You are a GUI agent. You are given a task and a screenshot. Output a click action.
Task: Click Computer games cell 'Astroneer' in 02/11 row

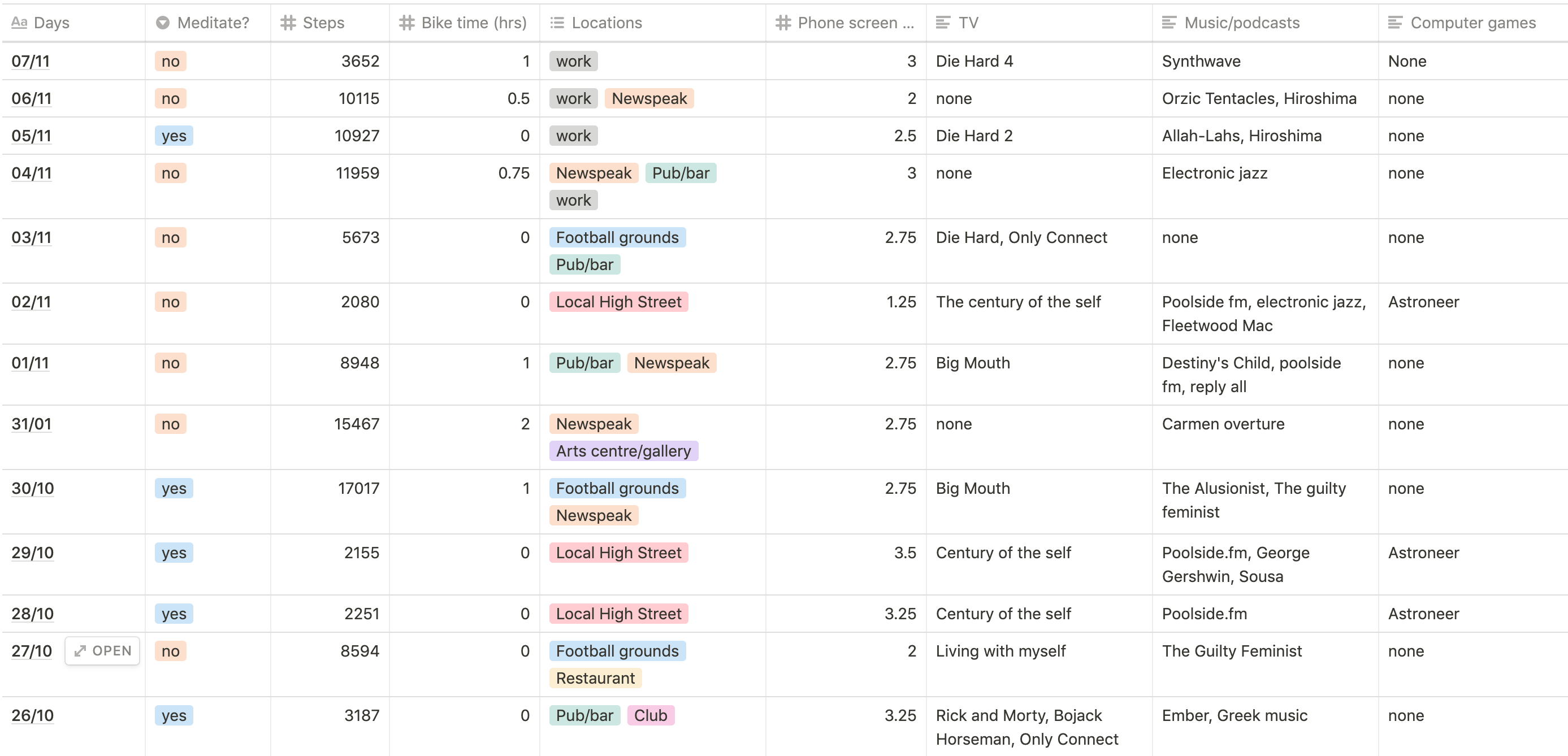pyautogui.click(x=1473, y=314)
